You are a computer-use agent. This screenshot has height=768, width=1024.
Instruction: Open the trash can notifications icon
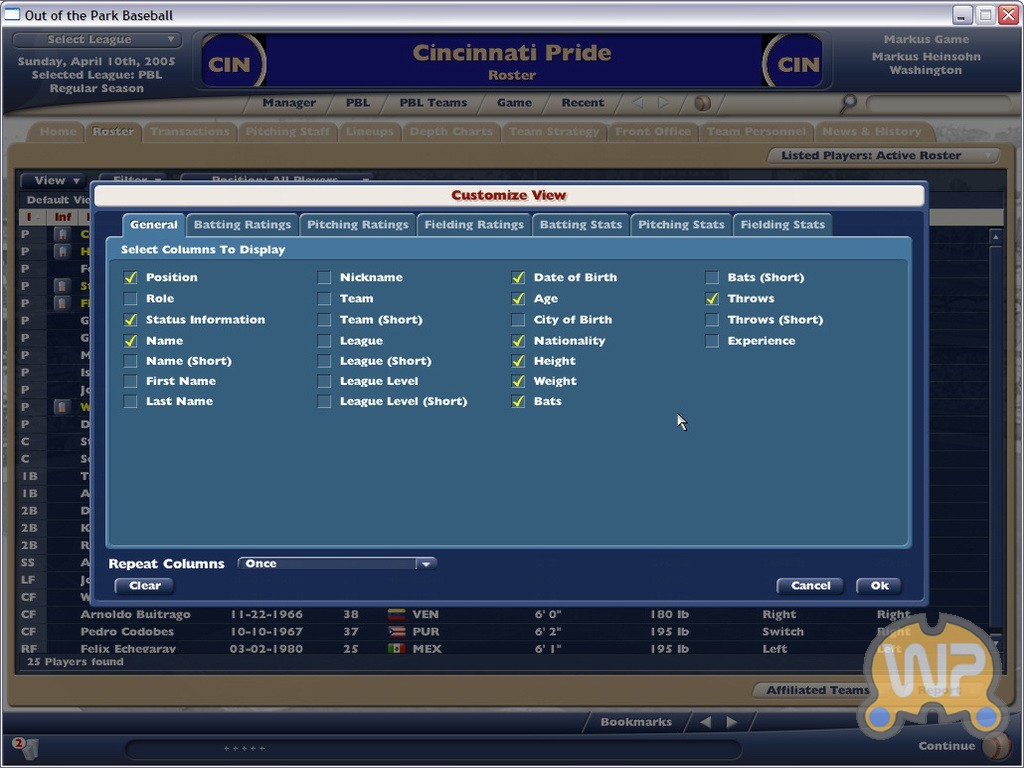(x=25, y=747)
